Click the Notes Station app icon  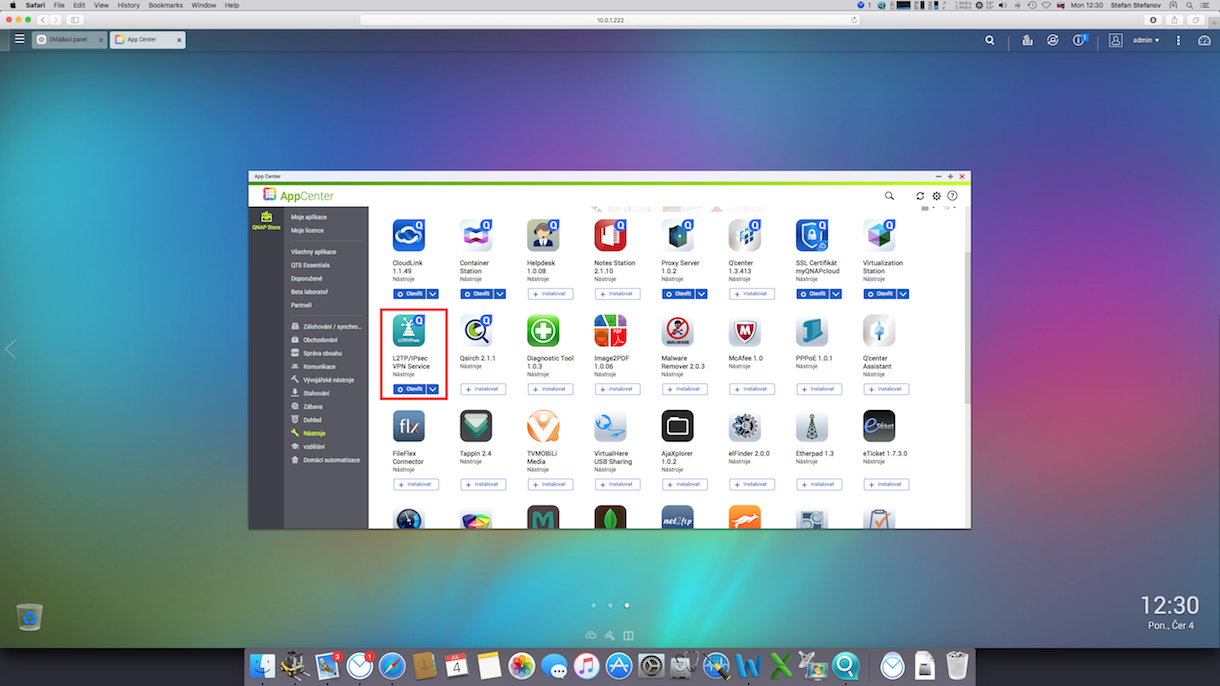point(610,236)
